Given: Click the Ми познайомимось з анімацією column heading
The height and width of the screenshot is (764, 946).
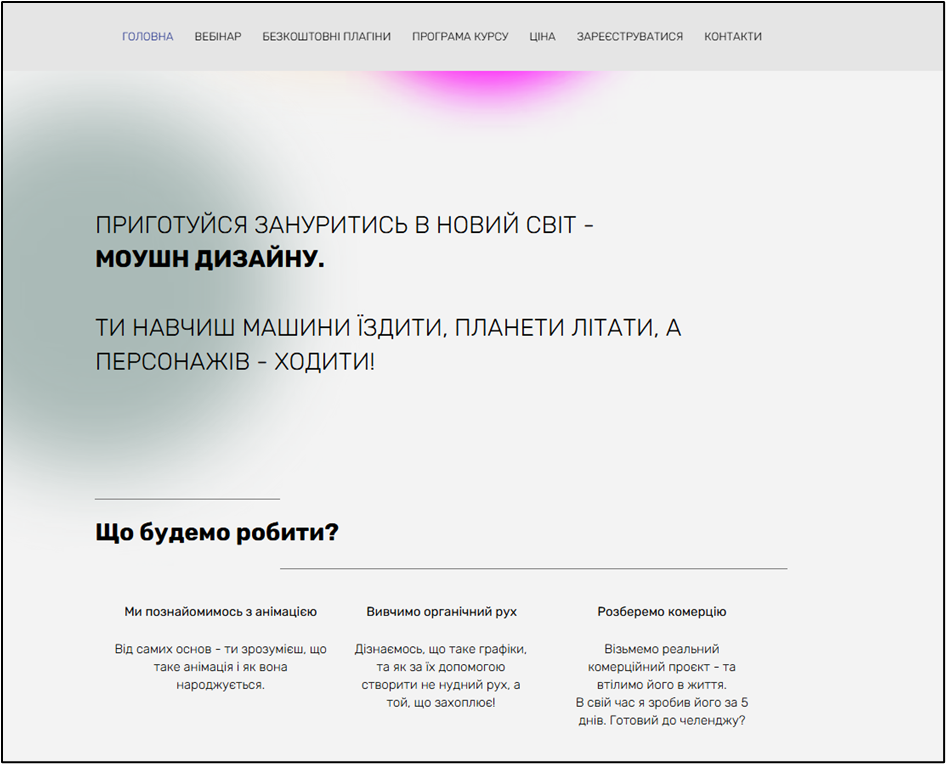Looking at the screenshot, I should [219, 611].
